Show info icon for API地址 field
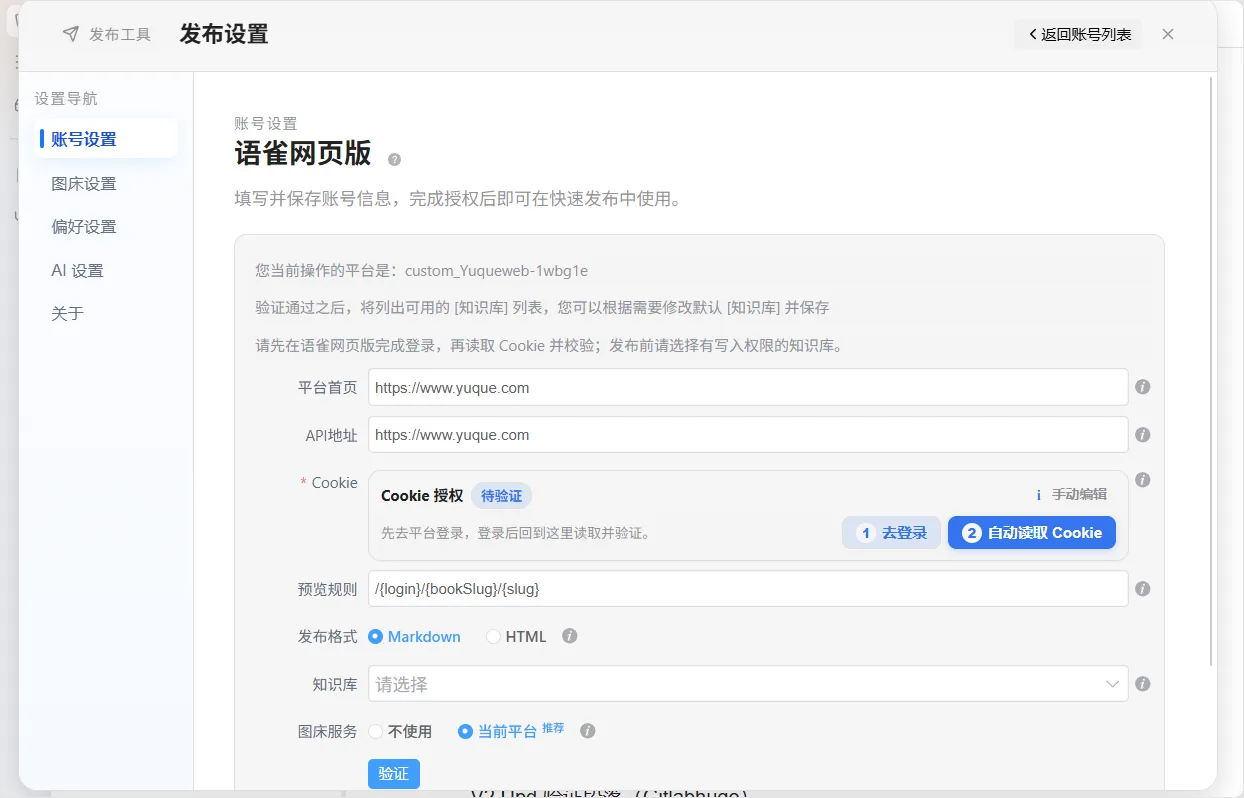1244x798 pixels. click(1143, 435)
